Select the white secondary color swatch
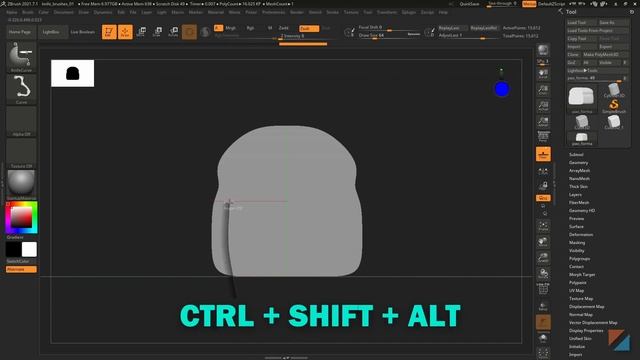640x360 pixels. (29, 249)
